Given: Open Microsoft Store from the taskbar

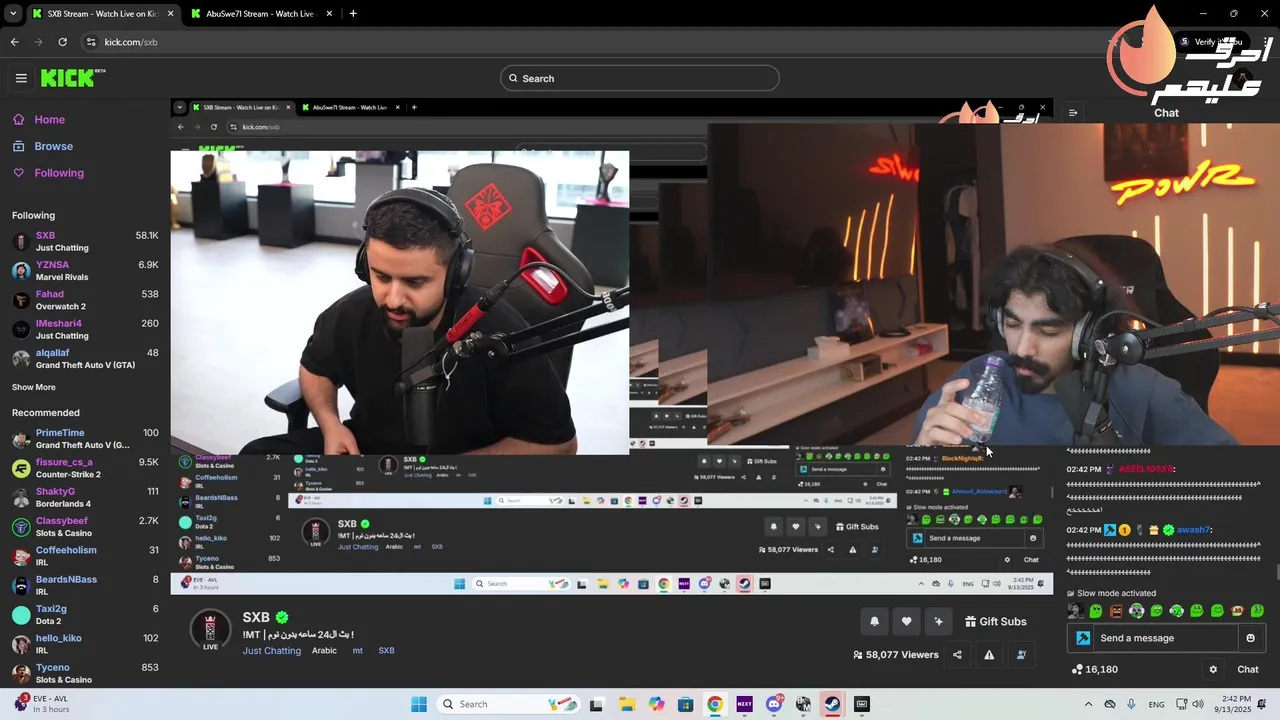Looking at the screenshot, I should [685, 704].
